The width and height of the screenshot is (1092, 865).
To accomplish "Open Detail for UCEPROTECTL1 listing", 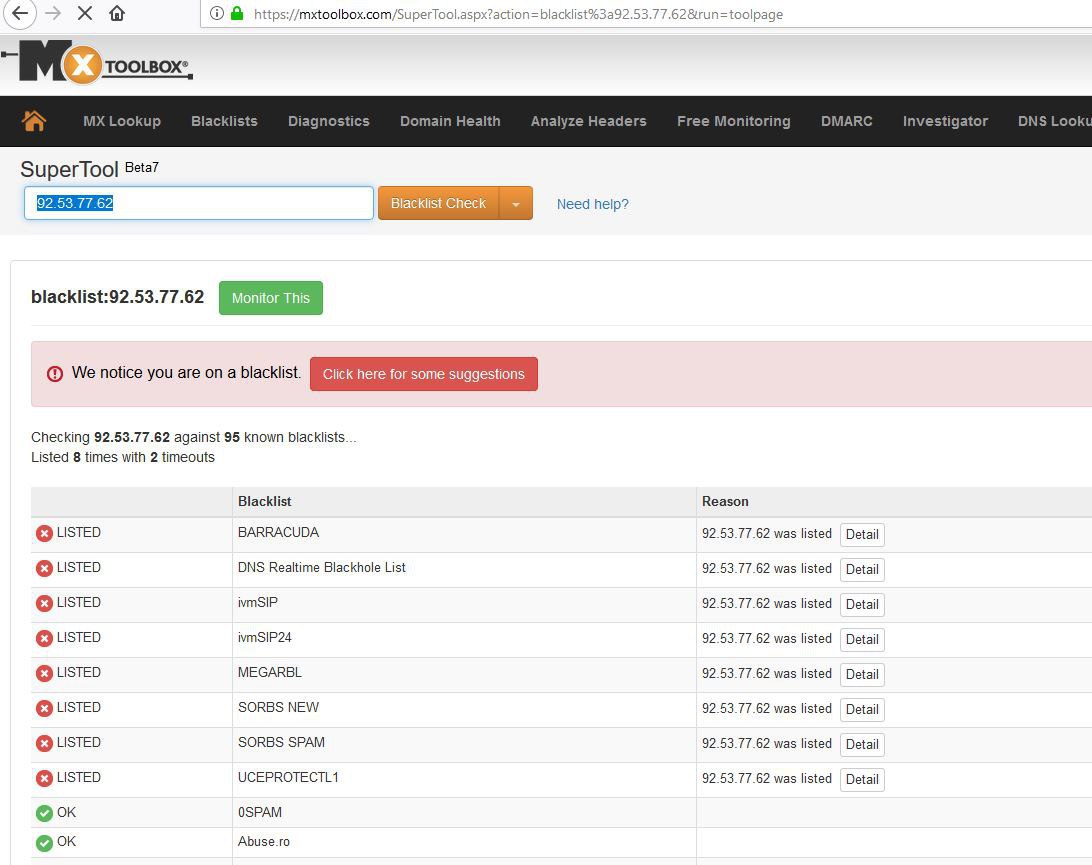I will point(862,779).
